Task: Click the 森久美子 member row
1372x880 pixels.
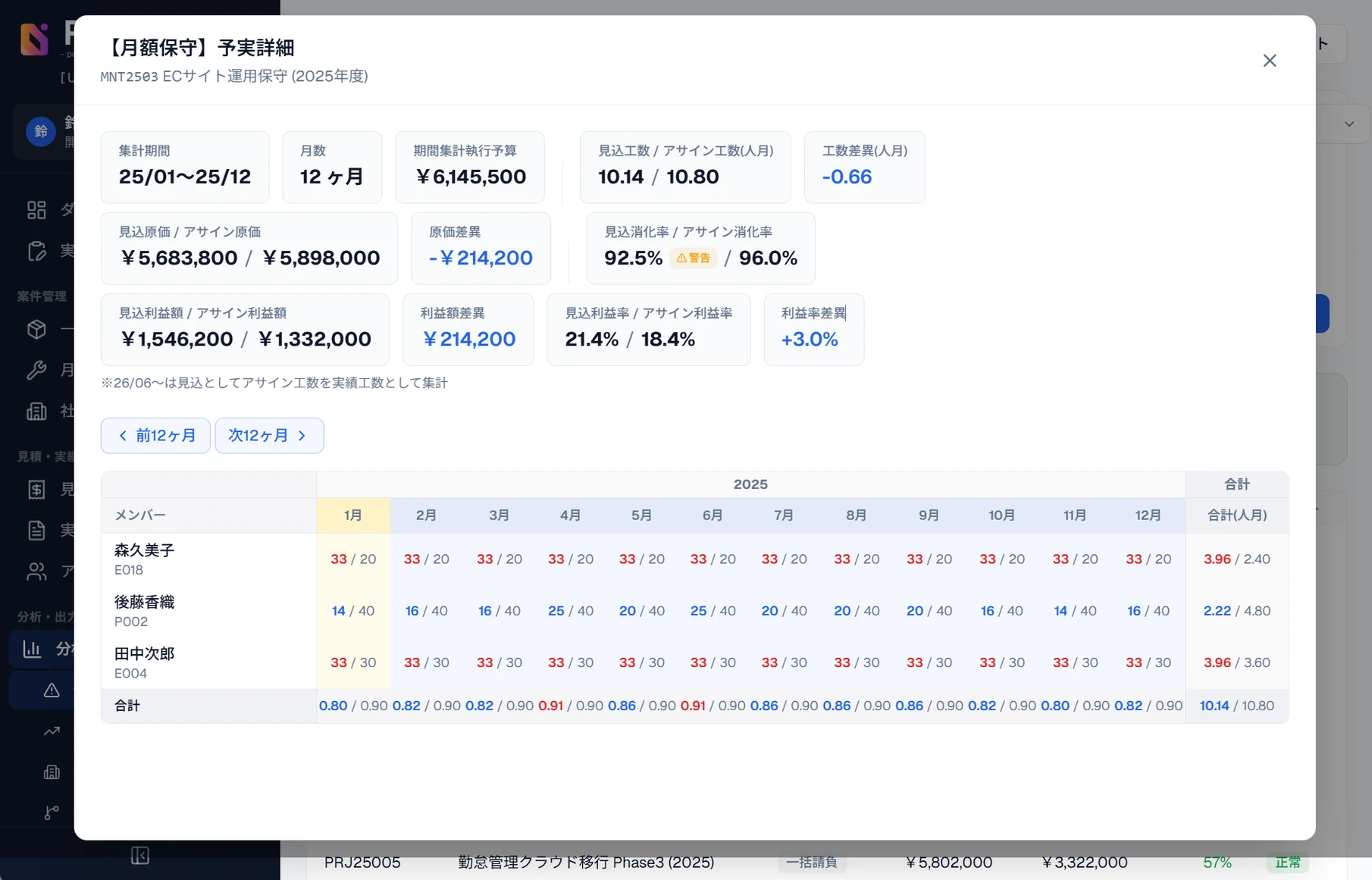Action: (x=694, y=559)
